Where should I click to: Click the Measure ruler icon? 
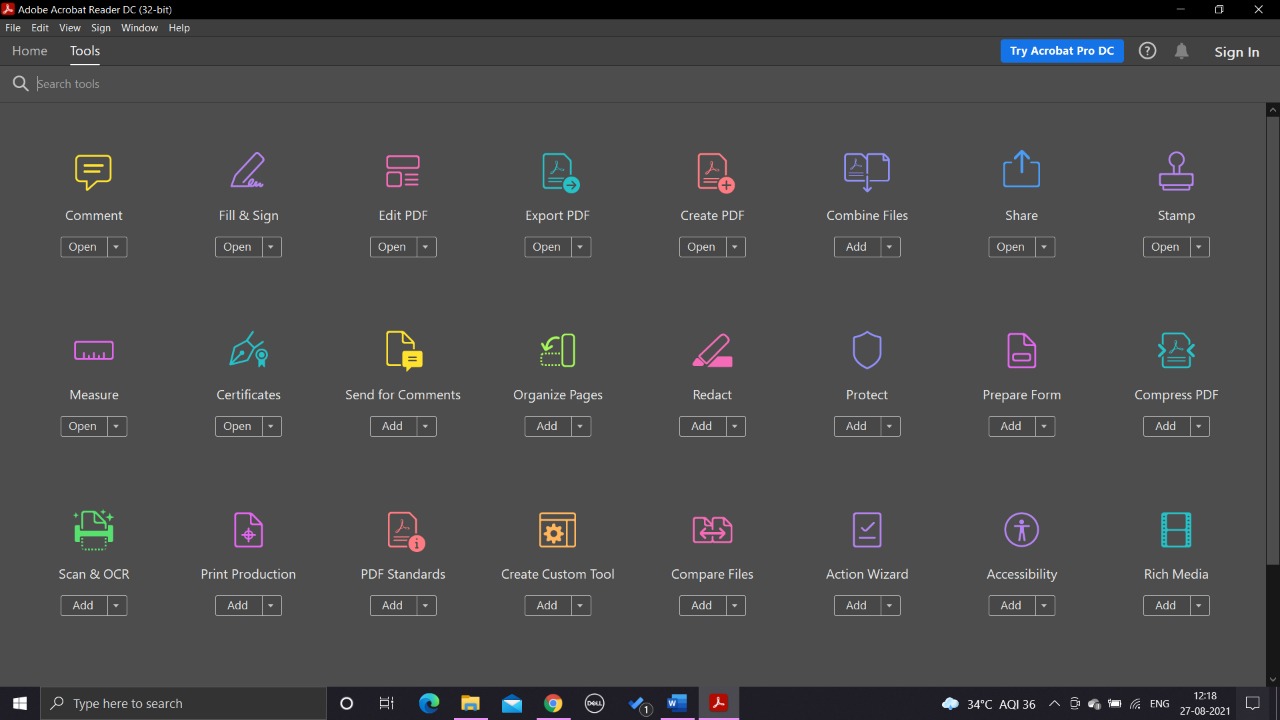click(x=93, y=351)
